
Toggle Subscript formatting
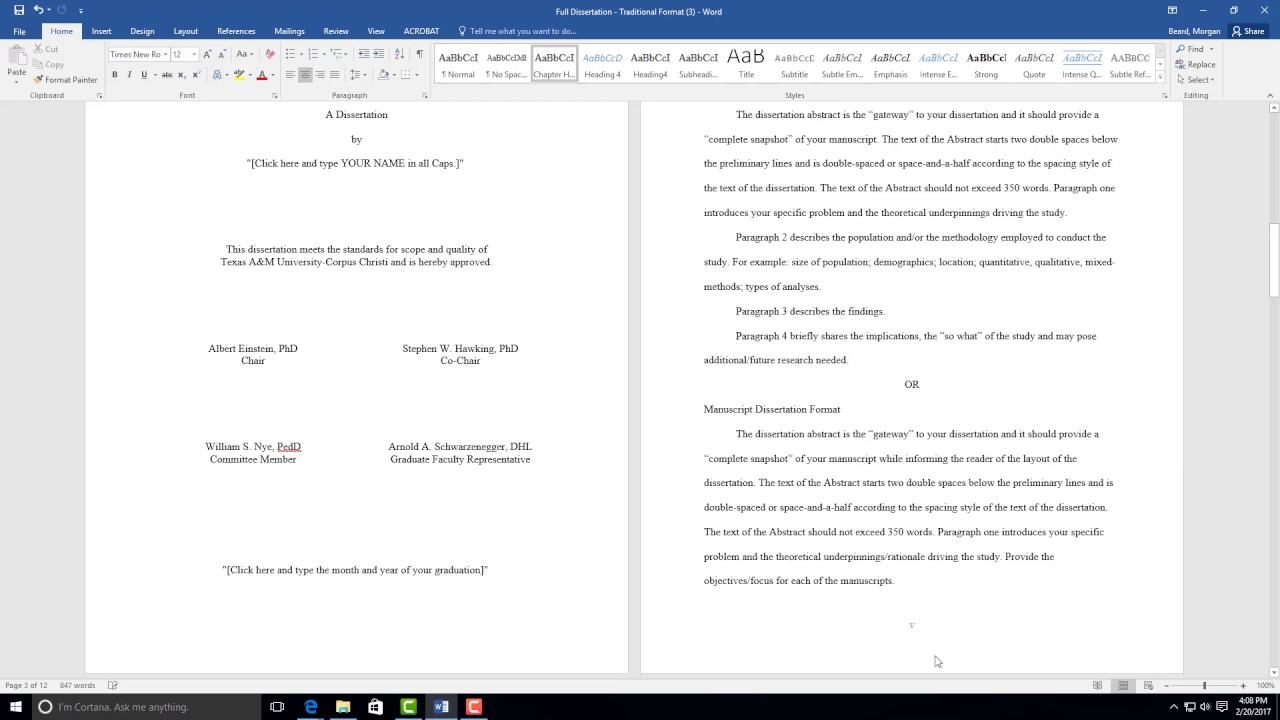181,75
